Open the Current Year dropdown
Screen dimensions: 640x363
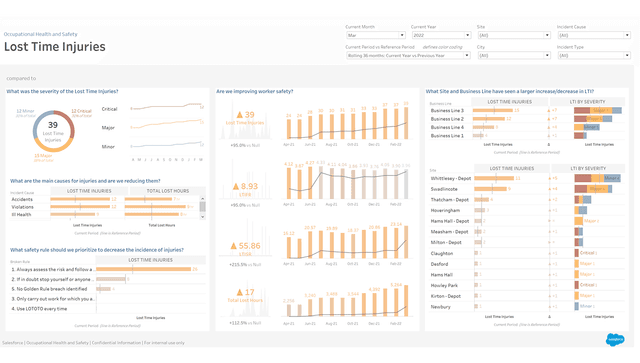[441, 35]
